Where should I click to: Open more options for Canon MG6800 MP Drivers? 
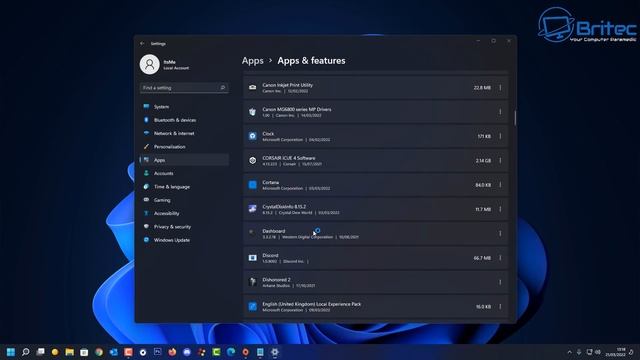500,112
